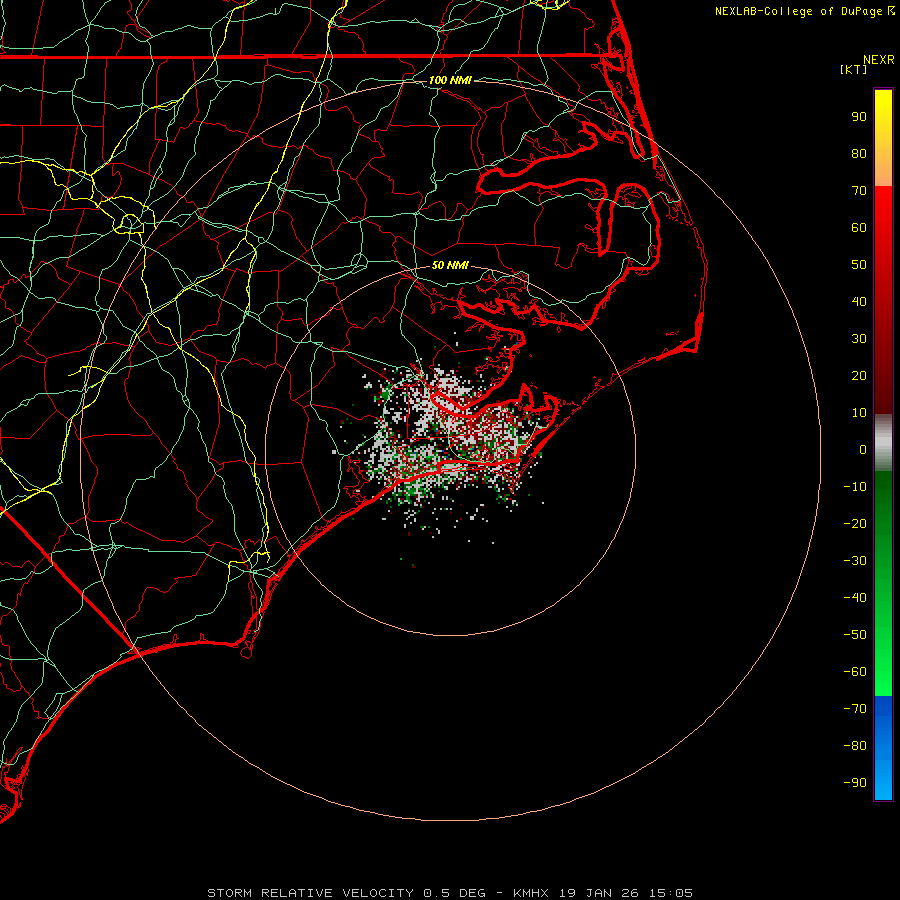
Task: Select the -30 value on velocity scale
Action: (855, 561)
